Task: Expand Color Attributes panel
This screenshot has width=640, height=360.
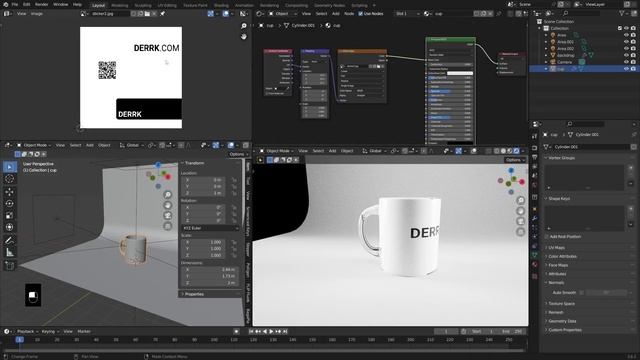Action: [x=562, y=256]
